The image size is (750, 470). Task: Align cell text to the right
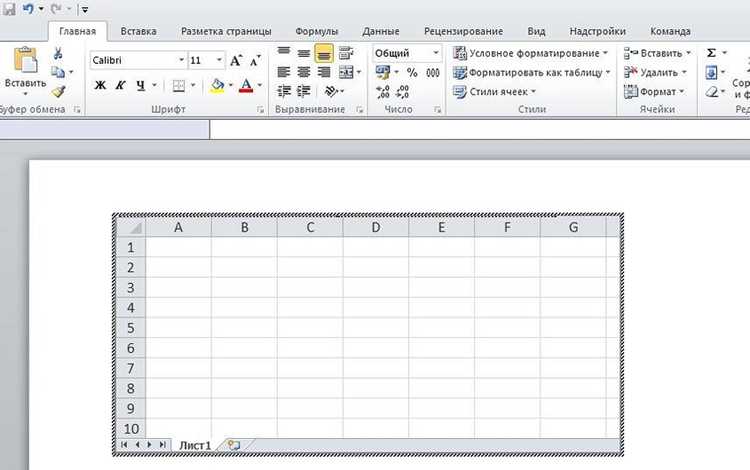pyautogui.click(x=324, y=72)
